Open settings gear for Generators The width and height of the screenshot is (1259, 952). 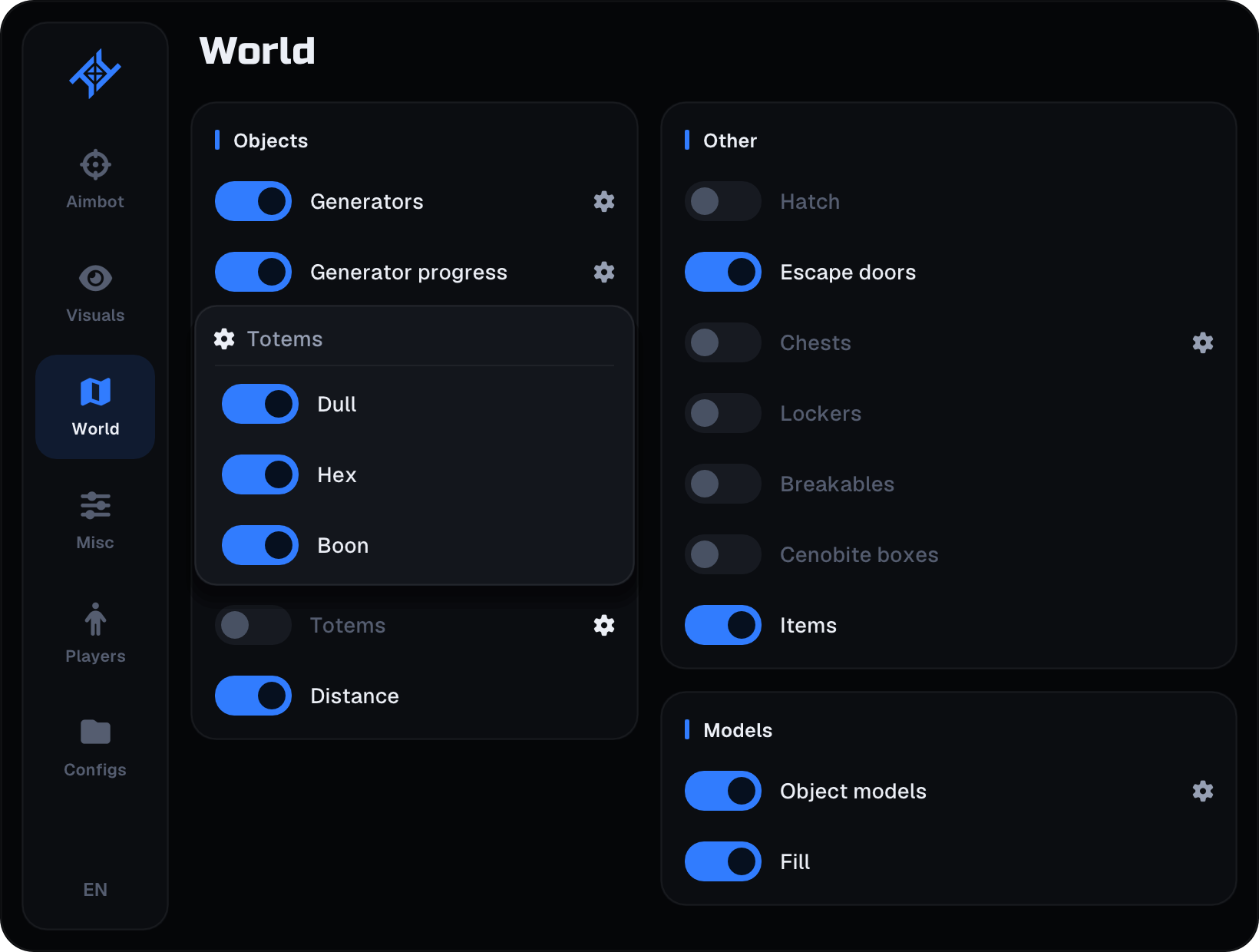pos(604,201)
